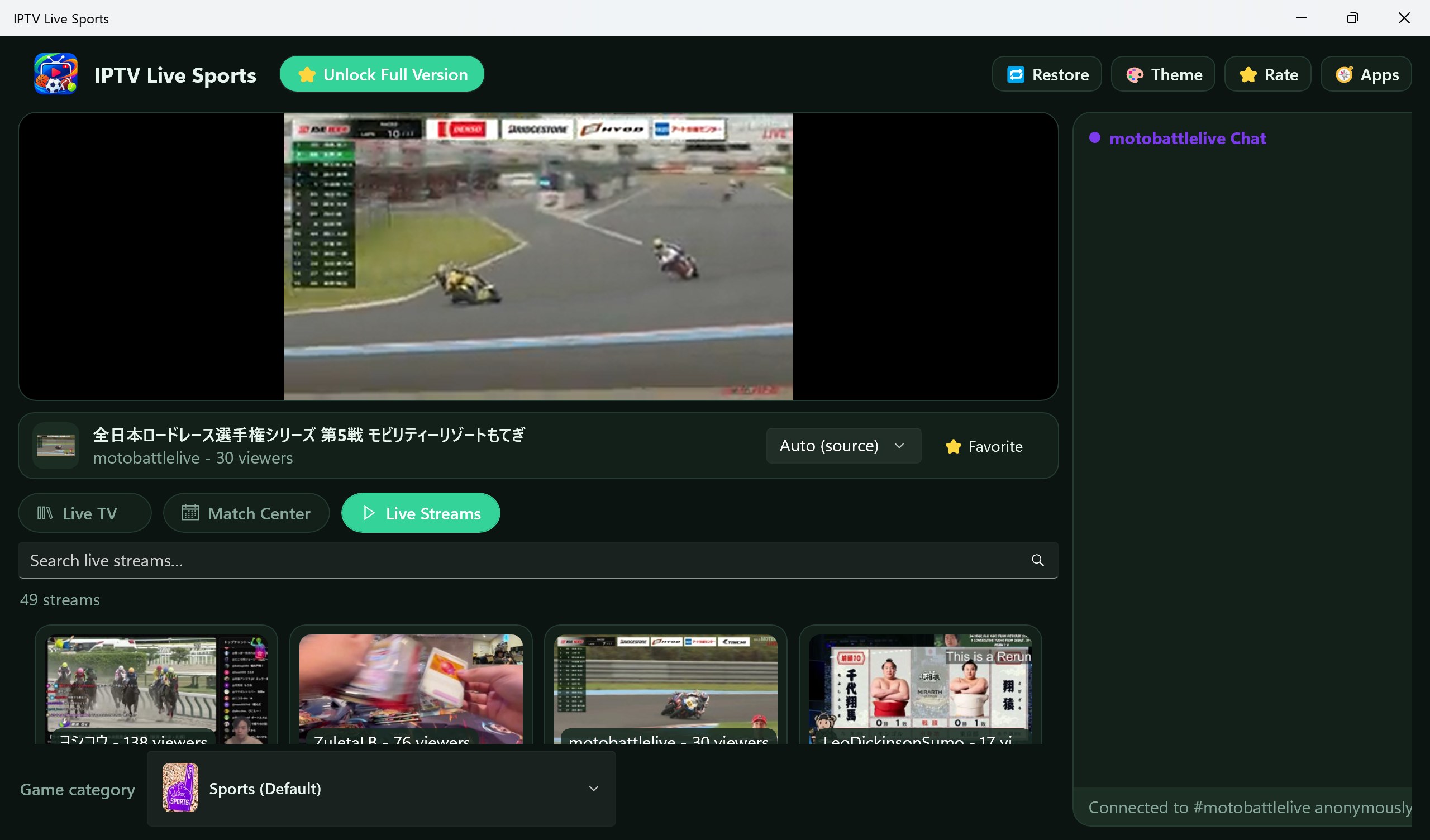Click the search magnifier icon
This screenshot has width=1430, height=840.
coord(1037,560)
